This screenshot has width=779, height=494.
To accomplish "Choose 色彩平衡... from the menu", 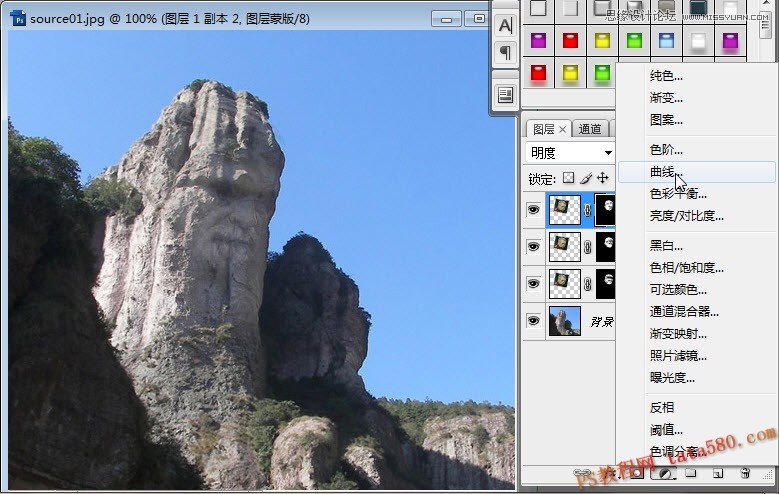I will click(x=678, y=194).
